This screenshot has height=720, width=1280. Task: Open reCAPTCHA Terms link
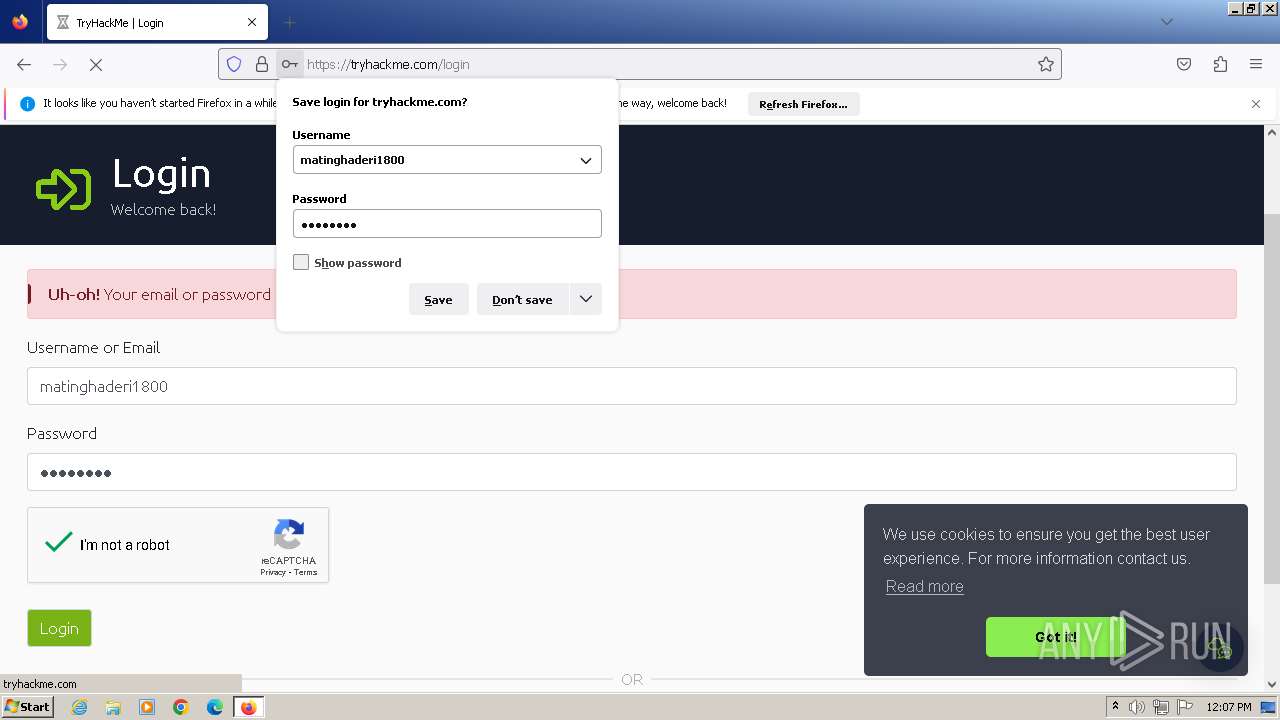306,572
